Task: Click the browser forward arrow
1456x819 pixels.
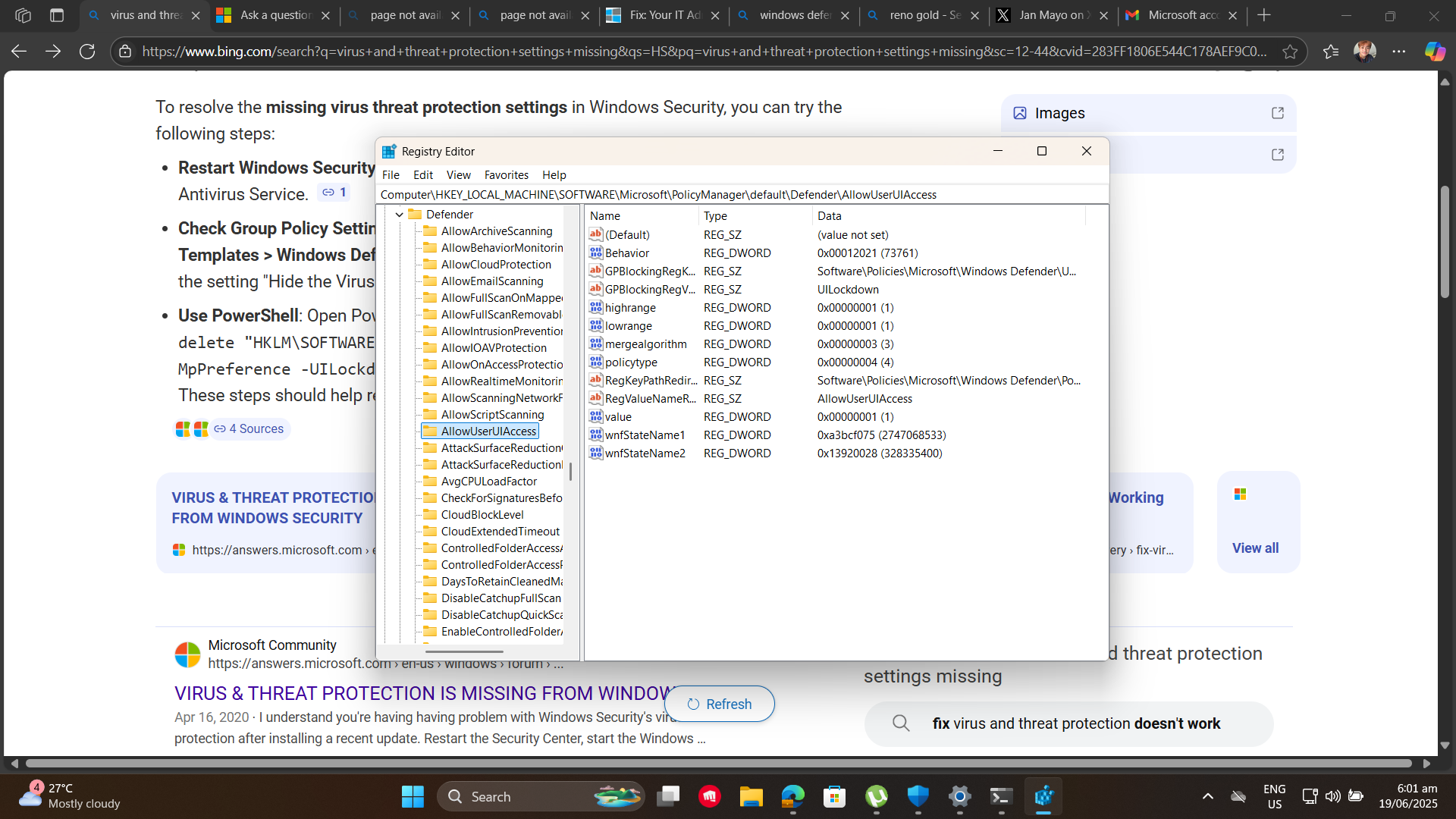Action: pyautogui.click(x=53, y=52)
